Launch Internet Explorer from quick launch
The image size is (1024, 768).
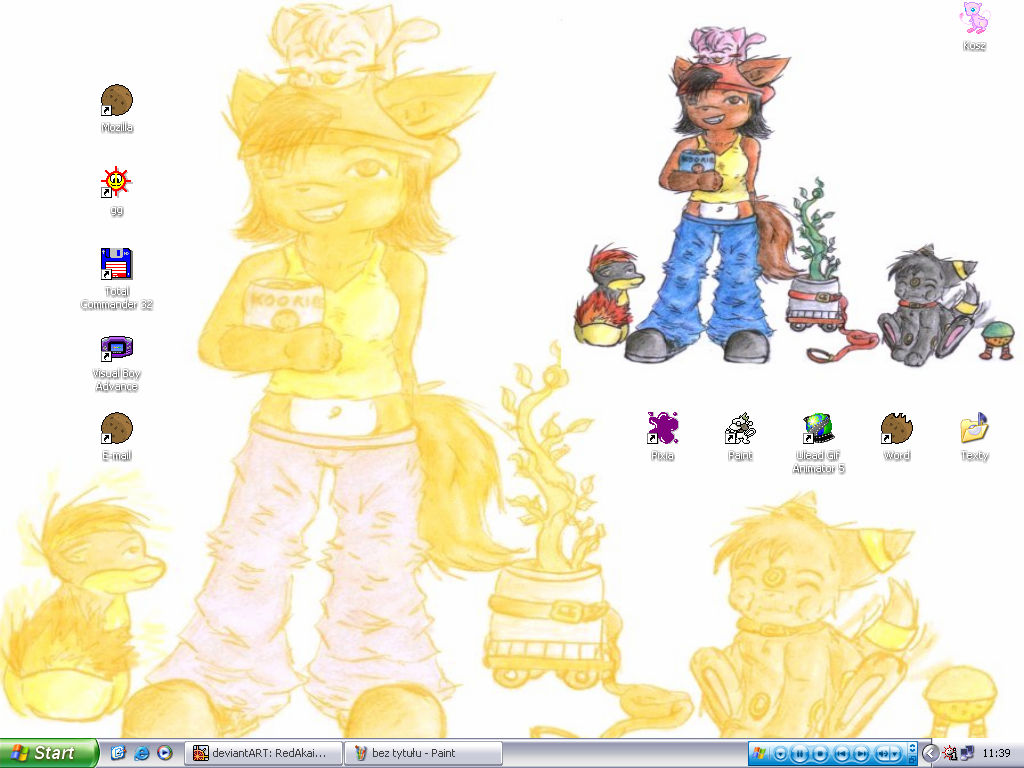(141, 753)
